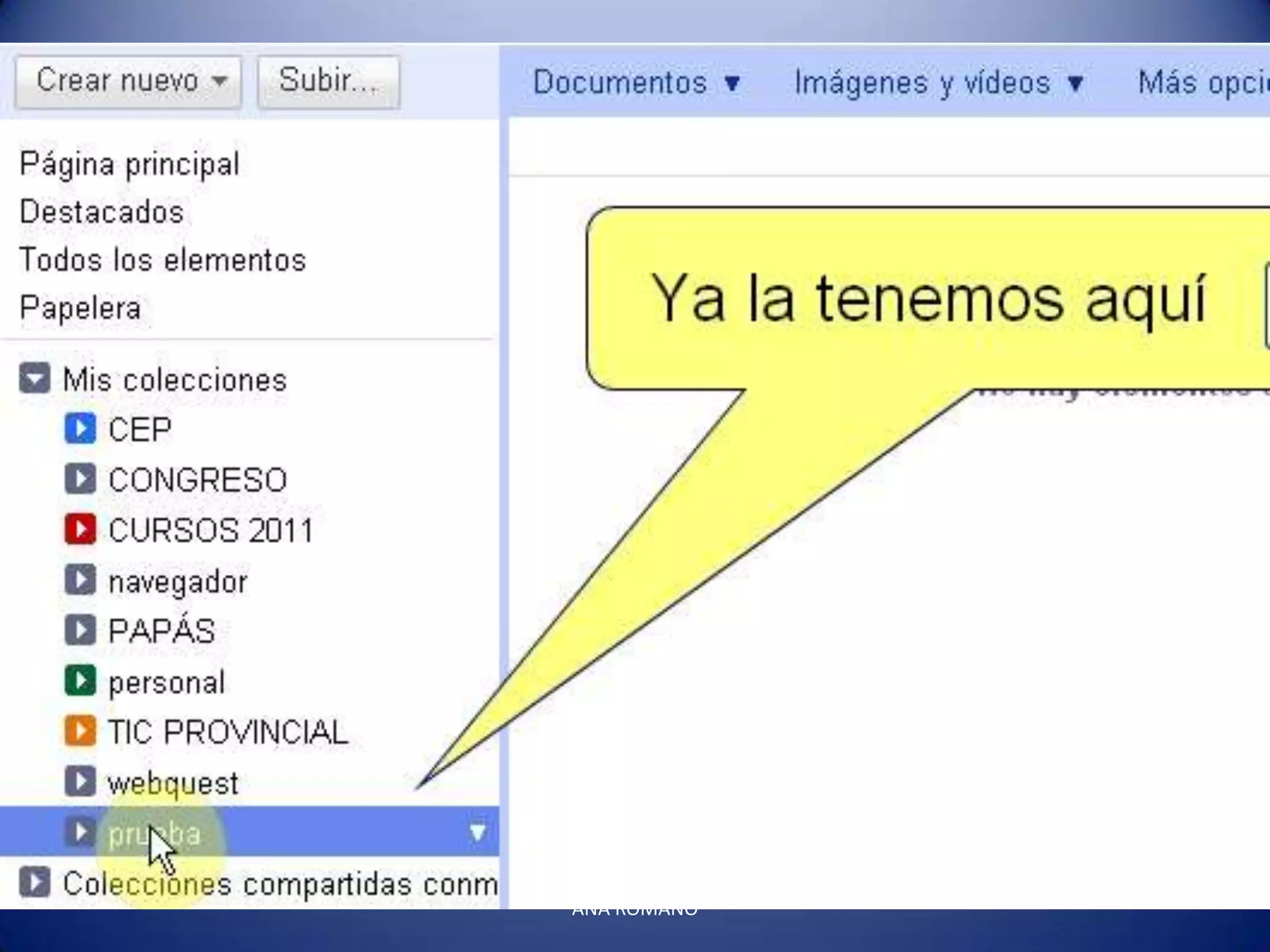Click the red CURSOS 2011 collection icon
Screen dimensions: 1270x952
point(80,529)
